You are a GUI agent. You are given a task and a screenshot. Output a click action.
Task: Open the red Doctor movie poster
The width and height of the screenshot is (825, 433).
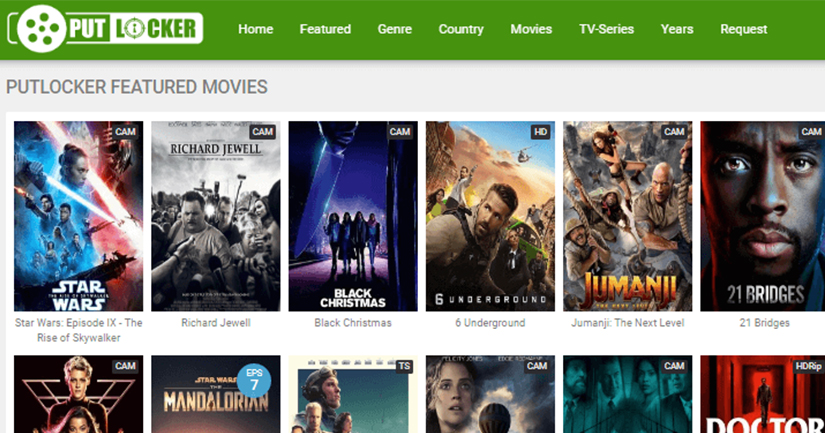coord(763,394)
